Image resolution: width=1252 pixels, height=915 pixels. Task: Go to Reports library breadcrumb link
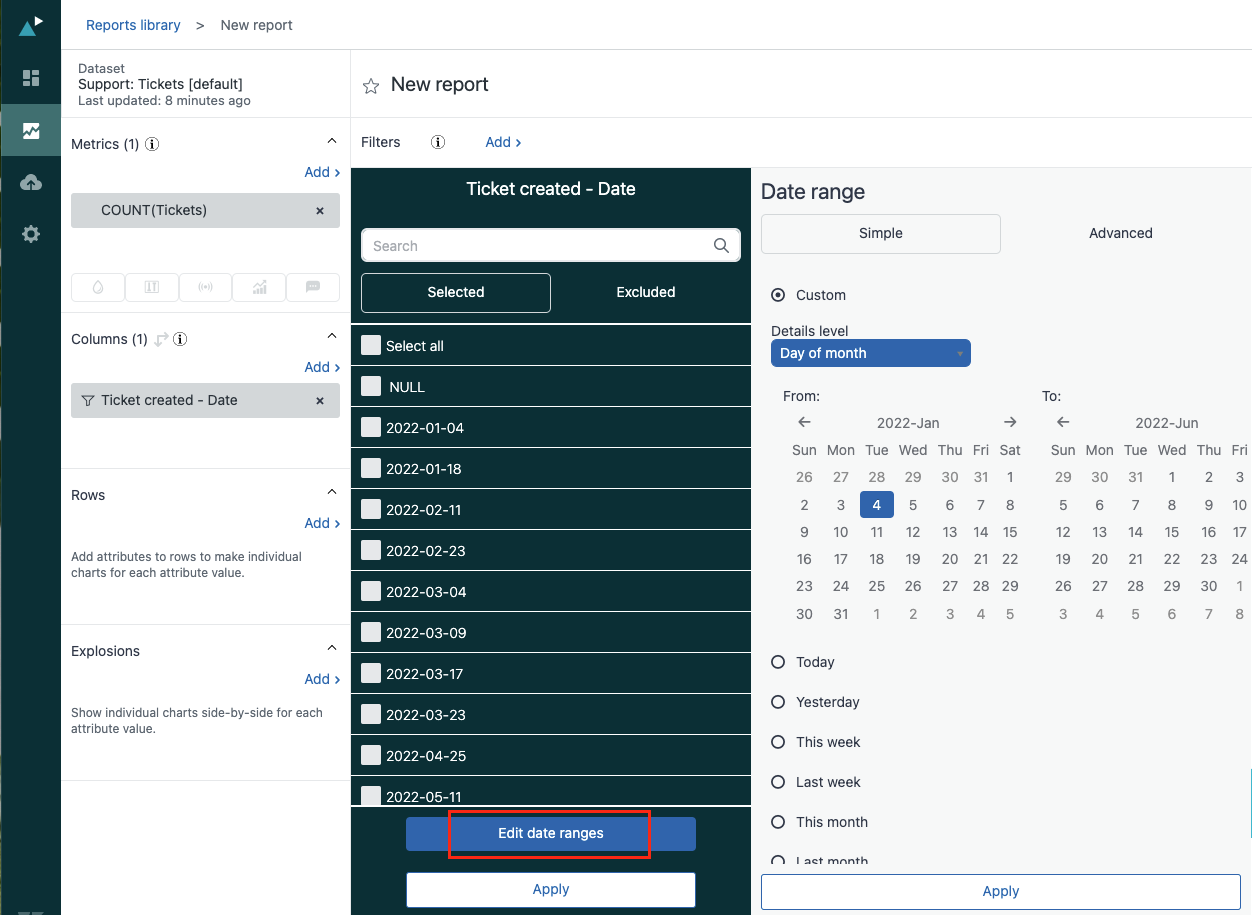pyautogui.click(x=133, y=25)
